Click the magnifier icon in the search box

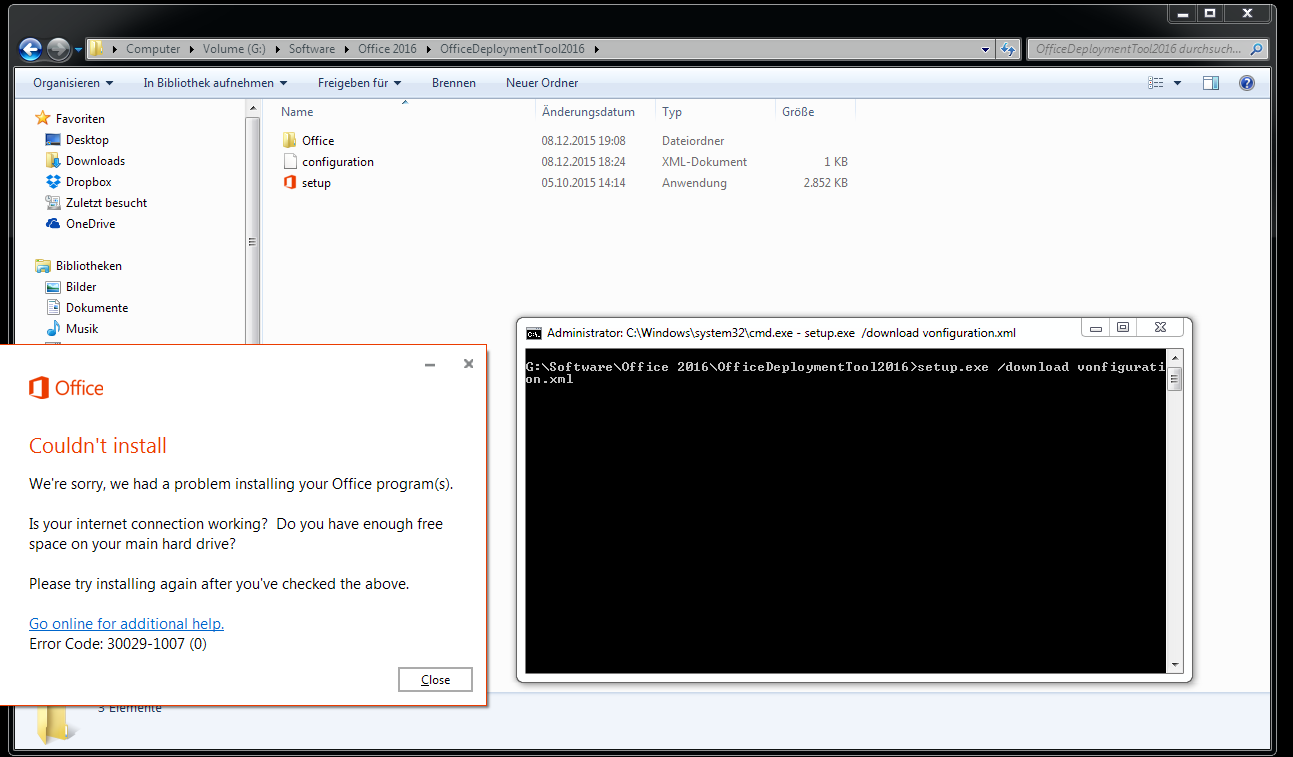coord(1256,49)
